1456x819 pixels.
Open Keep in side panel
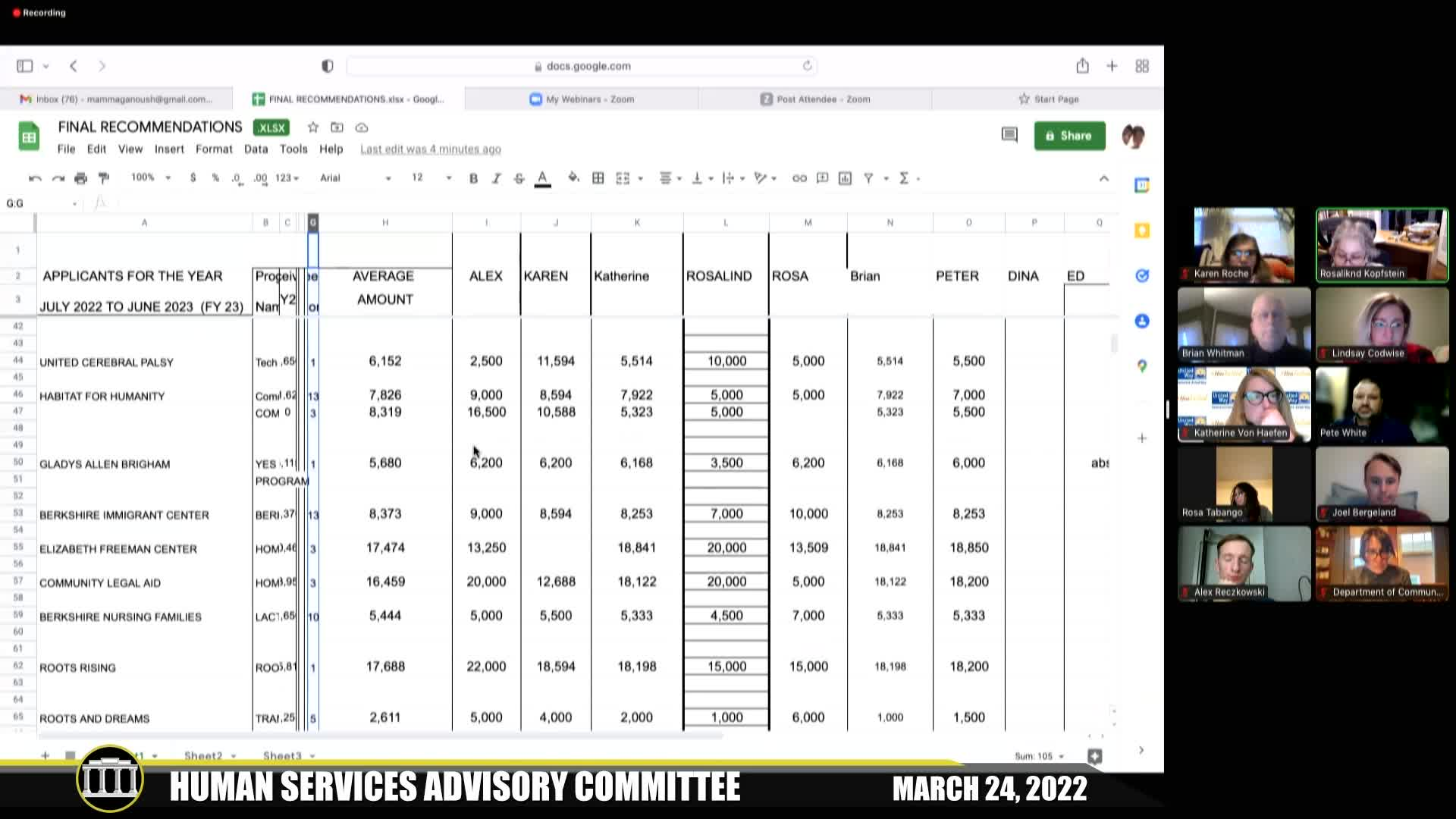1141,231
